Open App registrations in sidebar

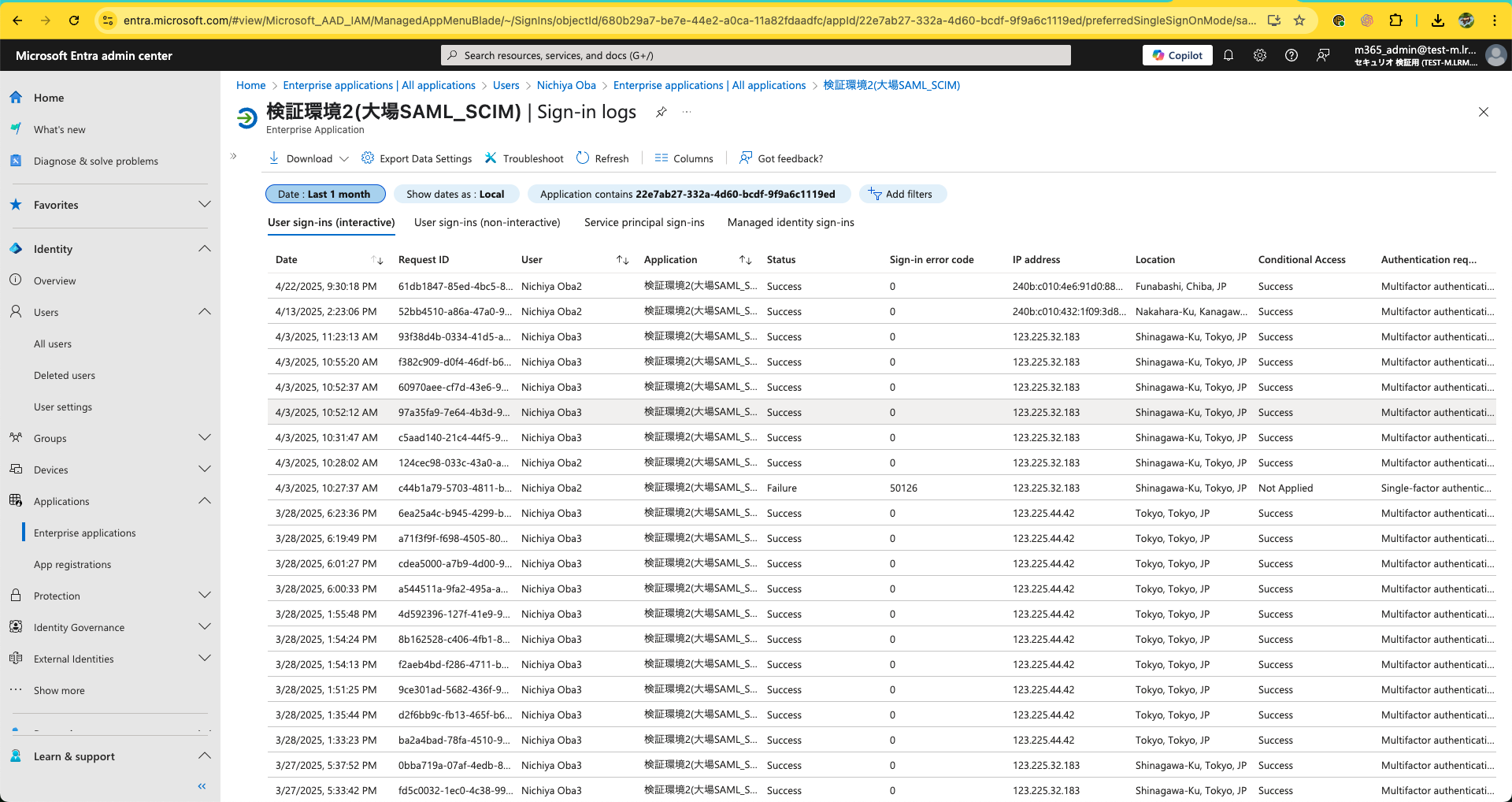pos(72,564)
